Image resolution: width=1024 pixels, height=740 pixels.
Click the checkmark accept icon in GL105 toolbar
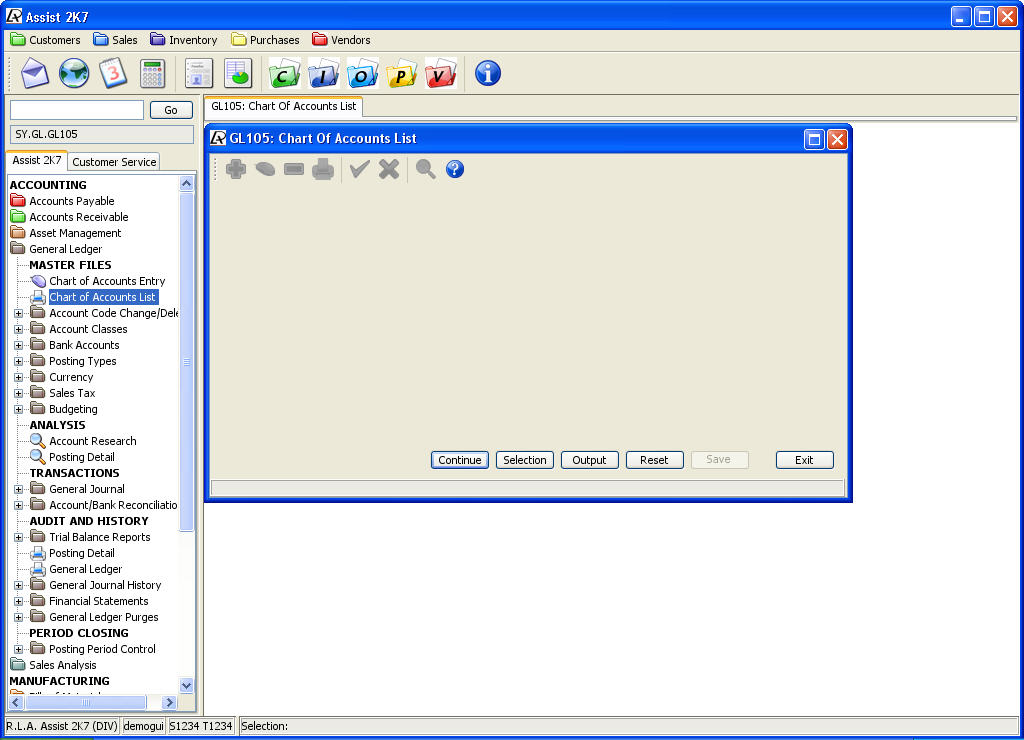[359, 169]
